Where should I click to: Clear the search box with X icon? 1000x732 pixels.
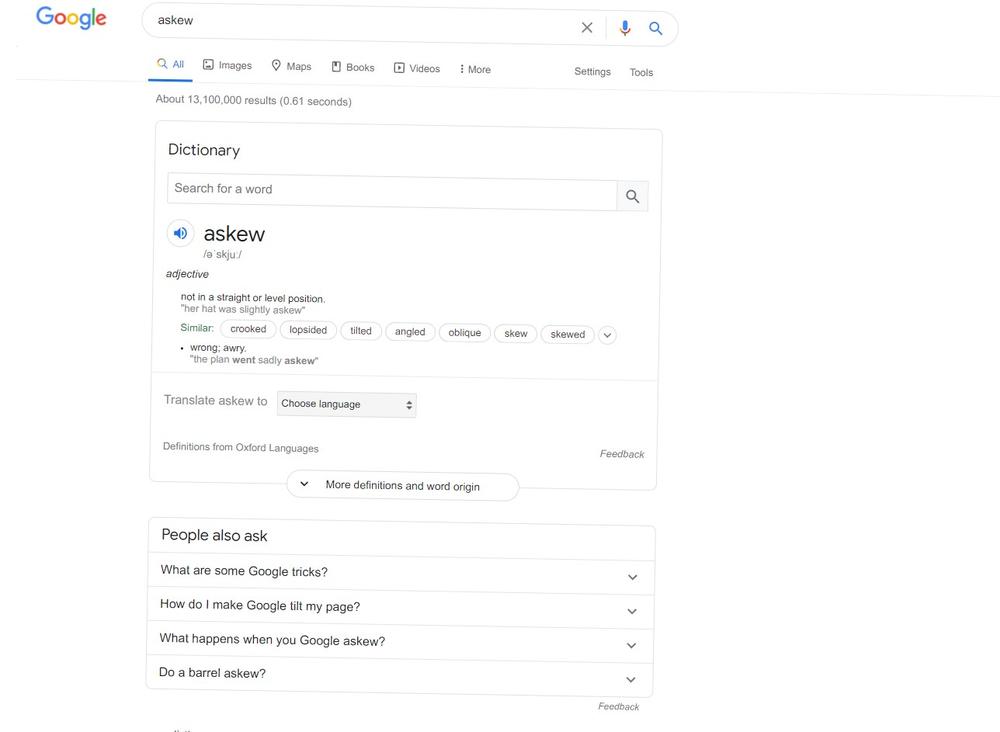[x=587, y=28]
